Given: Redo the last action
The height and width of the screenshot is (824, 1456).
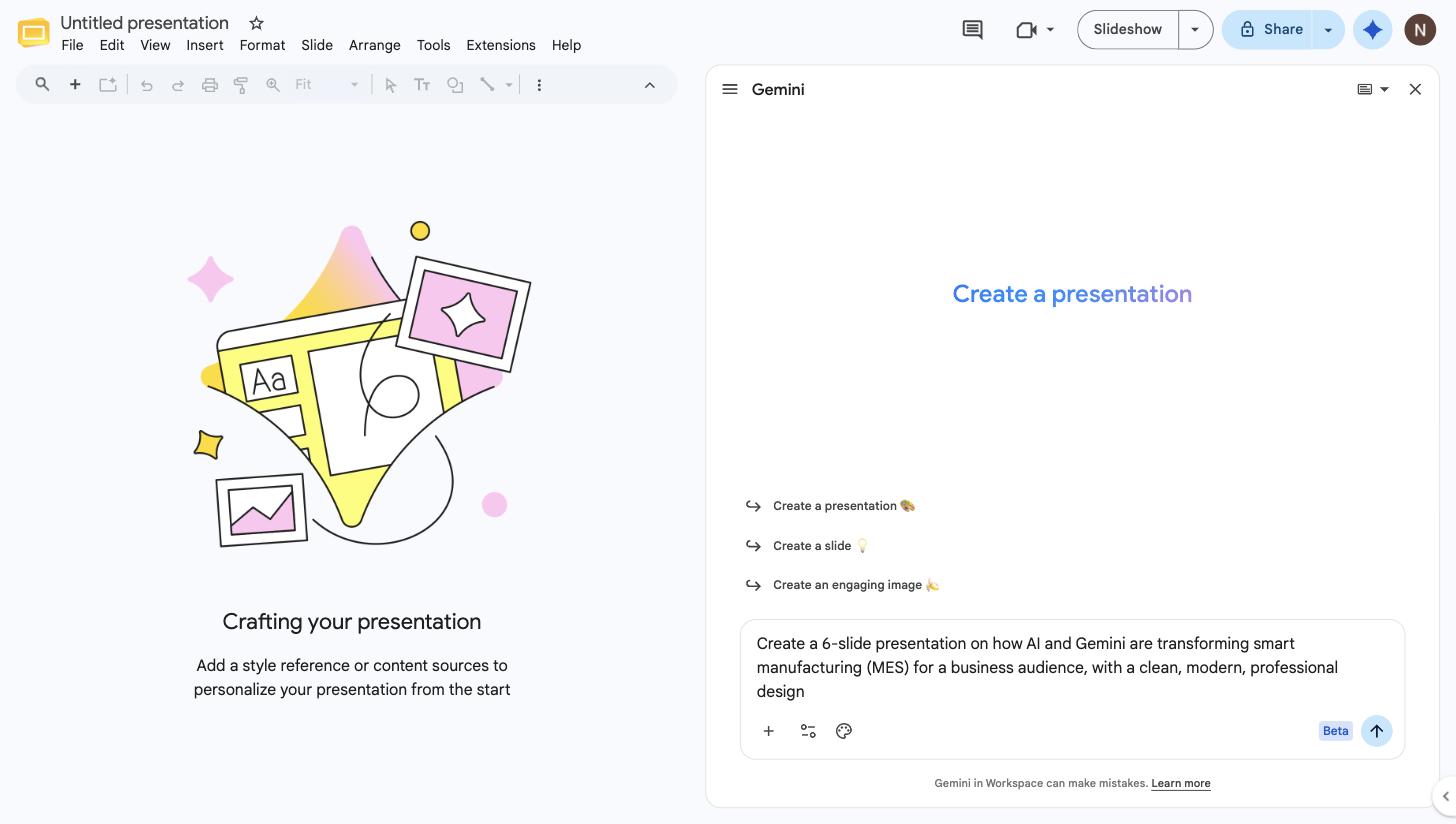Looking at the screenshot, I should tap(178, 85).
